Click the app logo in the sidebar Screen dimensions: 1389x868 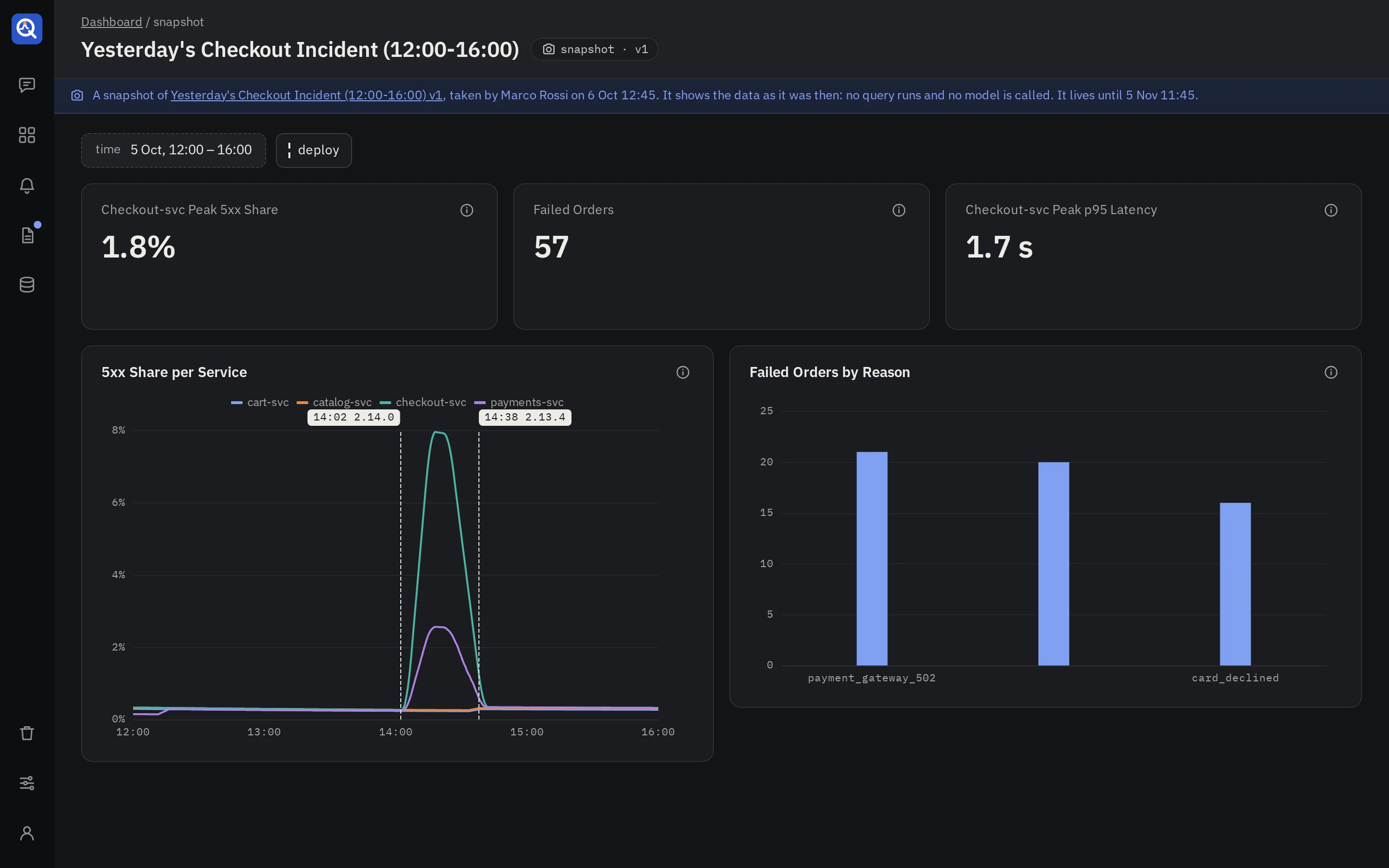[x=27, y=29]
